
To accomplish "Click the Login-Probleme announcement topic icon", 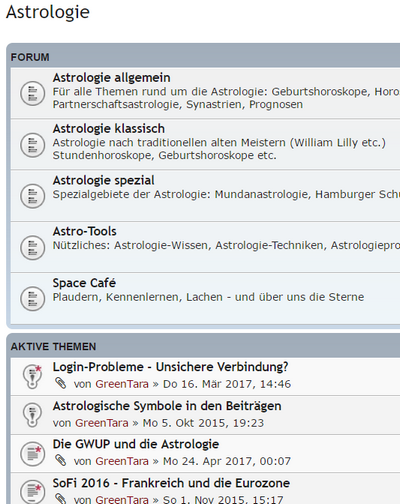I will point(32,377).
